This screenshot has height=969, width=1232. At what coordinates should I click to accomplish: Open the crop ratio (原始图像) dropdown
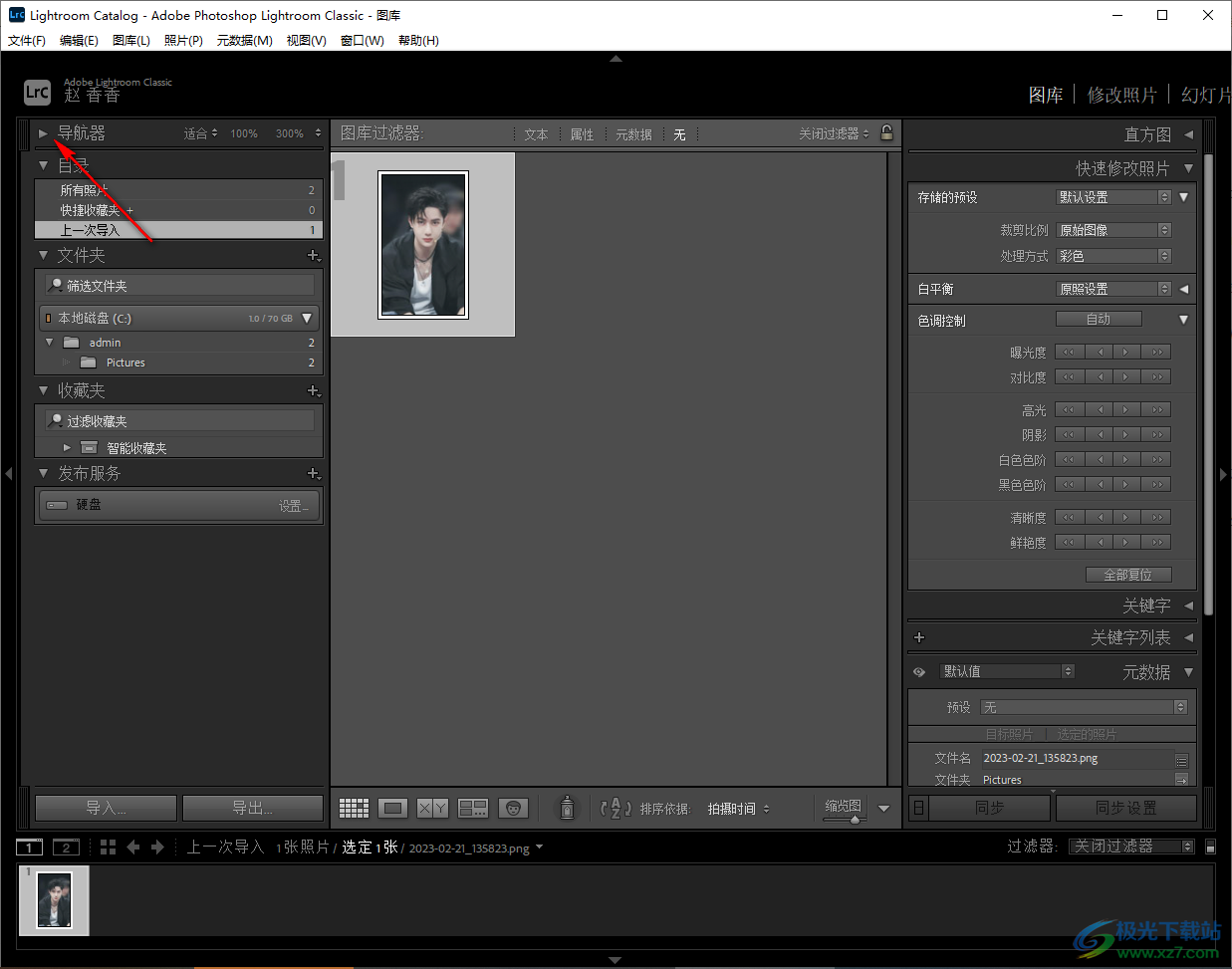tap(1113, 230)
